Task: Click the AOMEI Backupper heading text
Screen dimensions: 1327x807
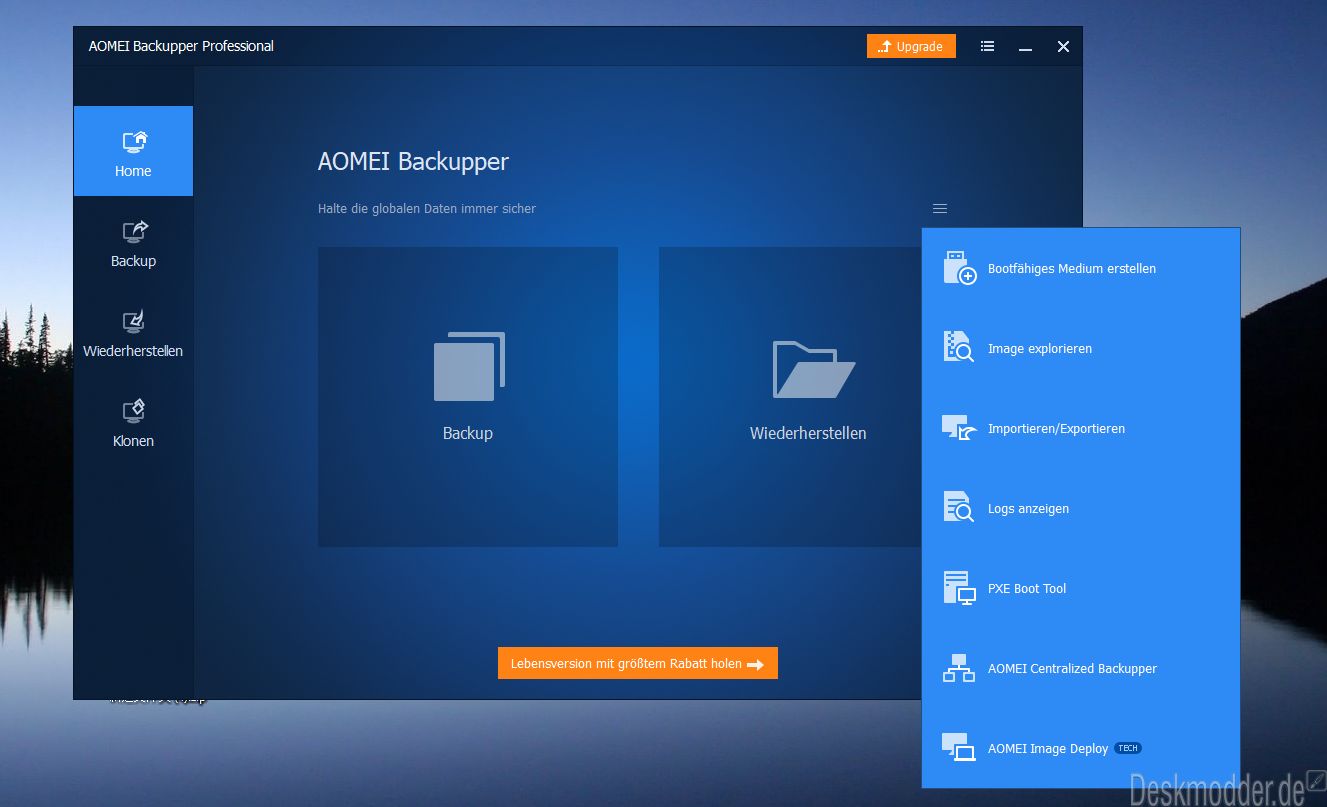Action: coord(413,161)
